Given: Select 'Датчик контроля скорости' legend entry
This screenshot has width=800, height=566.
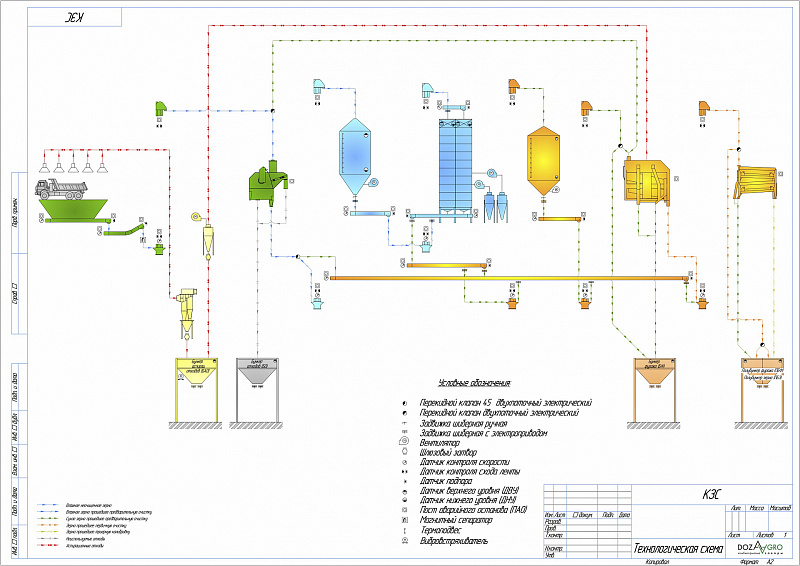Looking at the screenshot, I should [x=464, y=462].
